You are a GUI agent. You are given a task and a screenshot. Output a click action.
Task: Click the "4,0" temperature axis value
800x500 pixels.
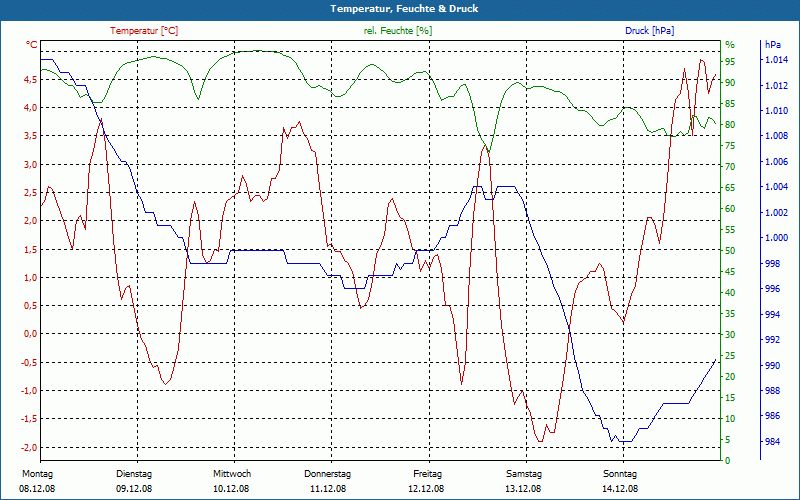coord(31,108)
